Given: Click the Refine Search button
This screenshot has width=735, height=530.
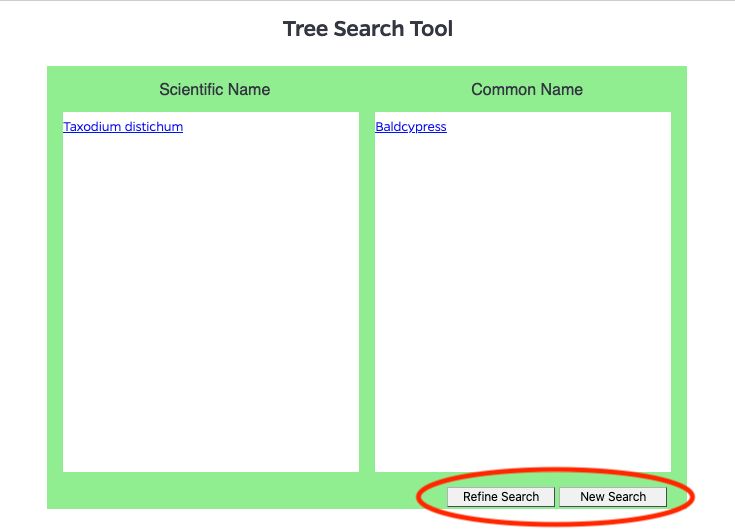Looking at the screenshot, I should 501,497.
